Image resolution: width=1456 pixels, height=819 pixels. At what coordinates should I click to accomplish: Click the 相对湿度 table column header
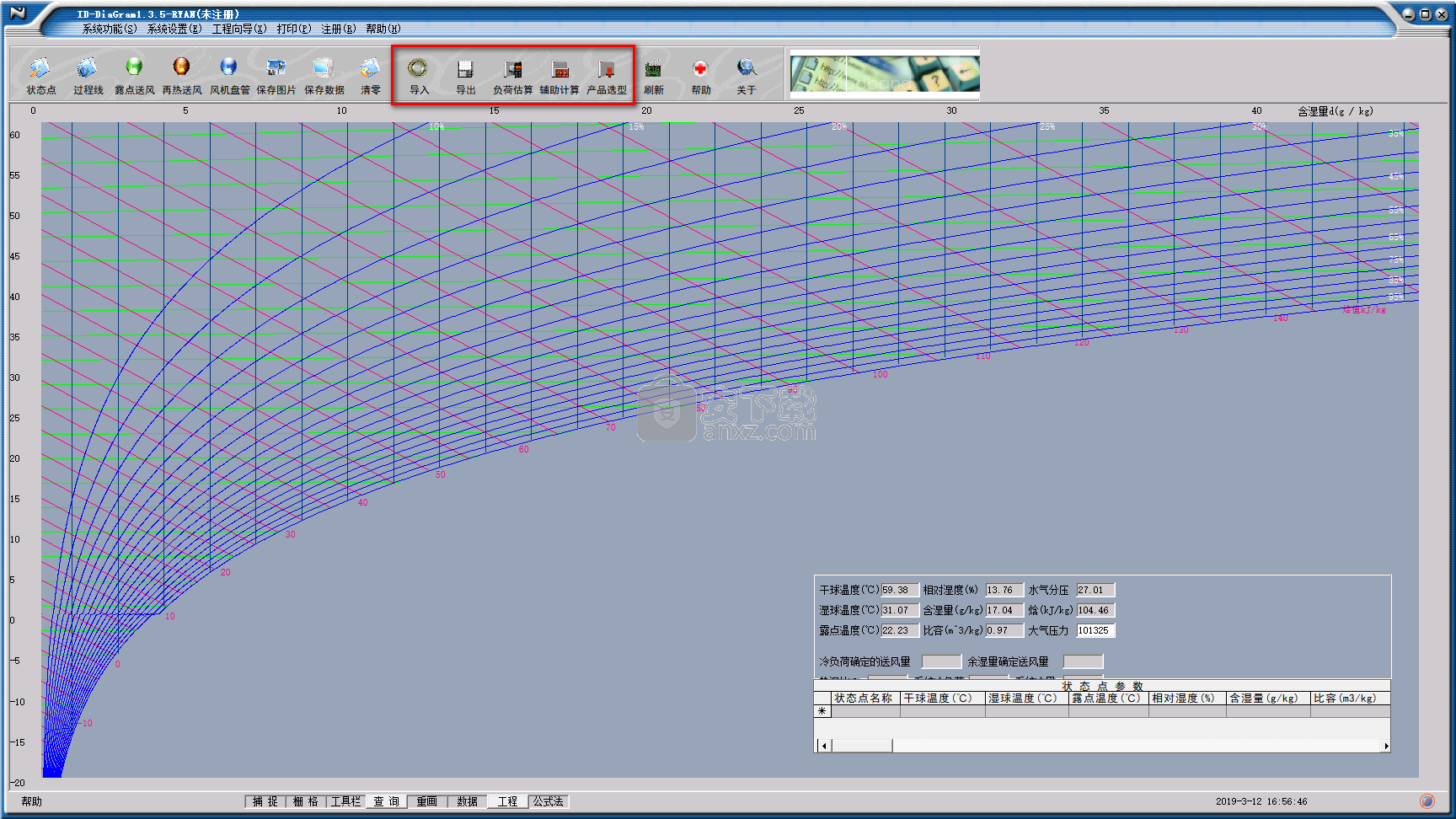[1186, 699]
